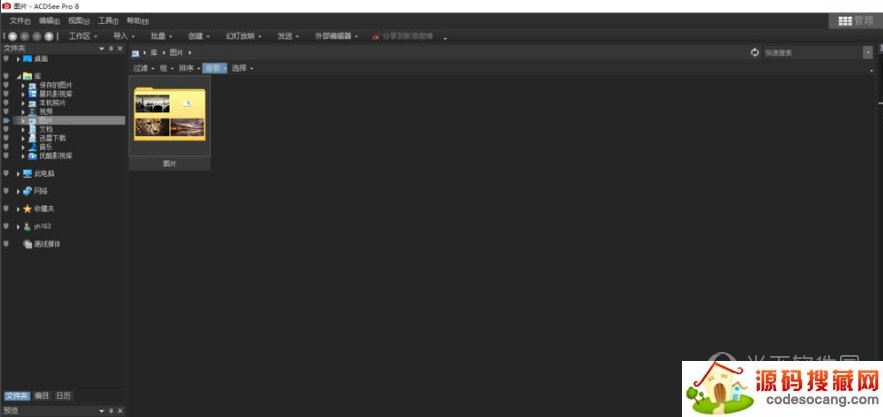Toggle easy-select marker for 视频

pyautogui.click(x=6, y=112)
